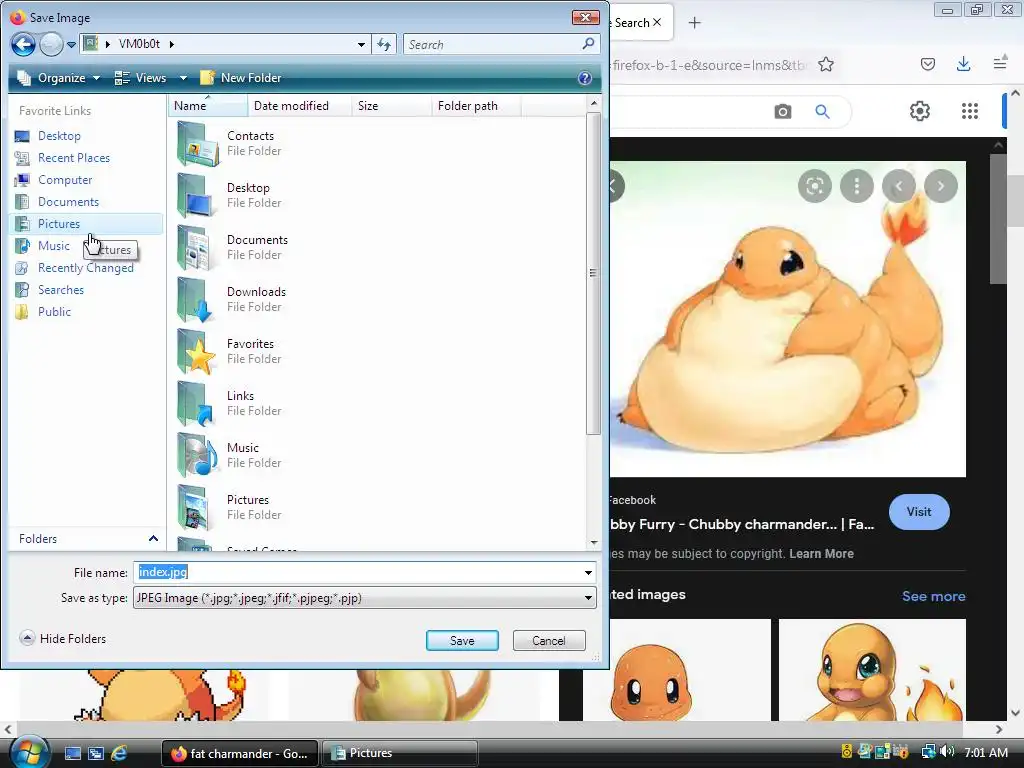Image resolution: width=1024 pixels, height=768 pixels.
Task: Select the Favorites folder star icon
Action: (x=197, y=351)
